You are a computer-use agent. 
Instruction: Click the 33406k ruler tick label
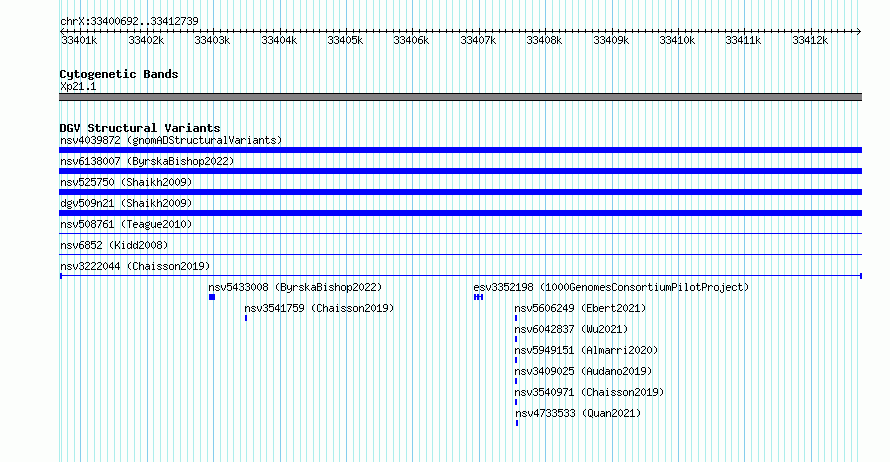tap(411, 40)
